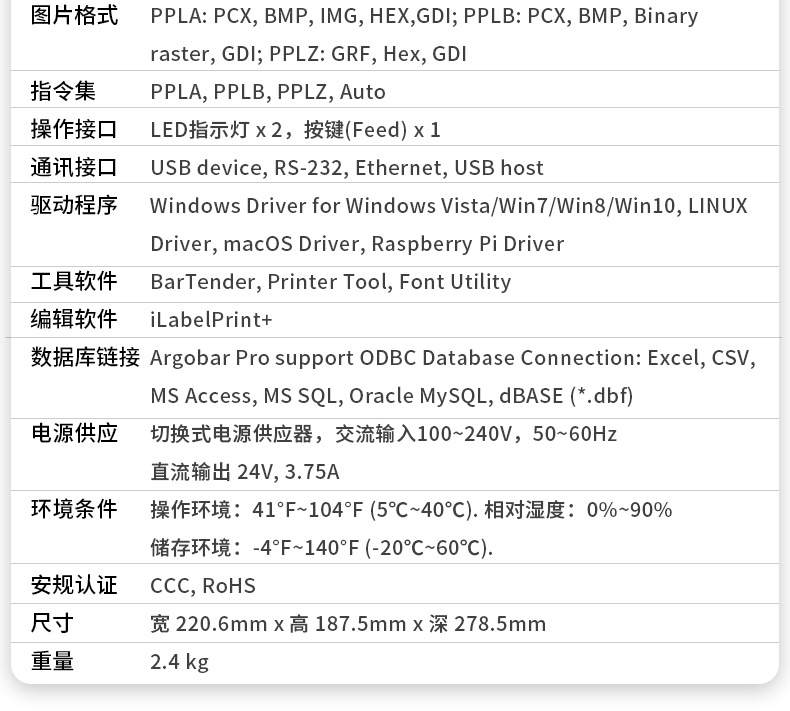Click the 直流输出 24V, 3.75A text

point(245,472)
